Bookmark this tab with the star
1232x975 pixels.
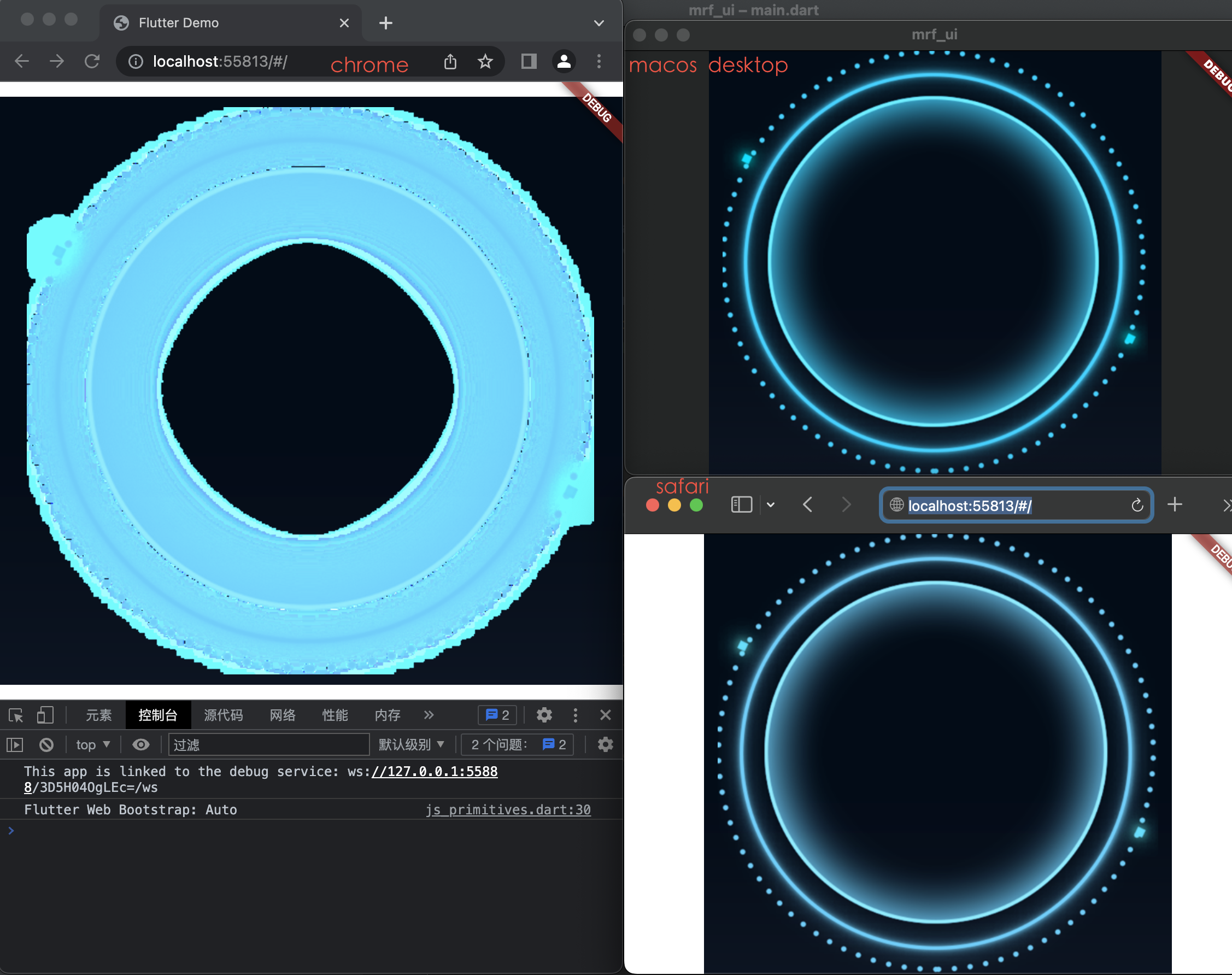click(485, 61)
